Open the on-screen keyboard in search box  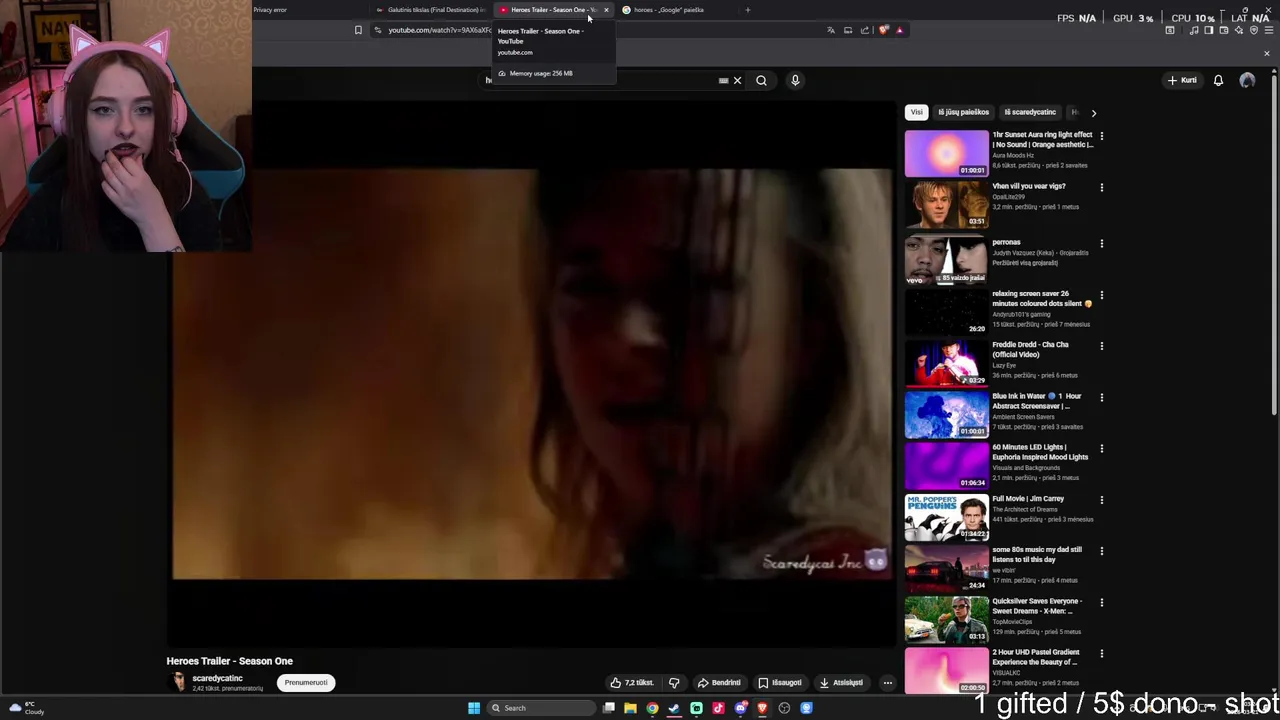click(723, 81)
